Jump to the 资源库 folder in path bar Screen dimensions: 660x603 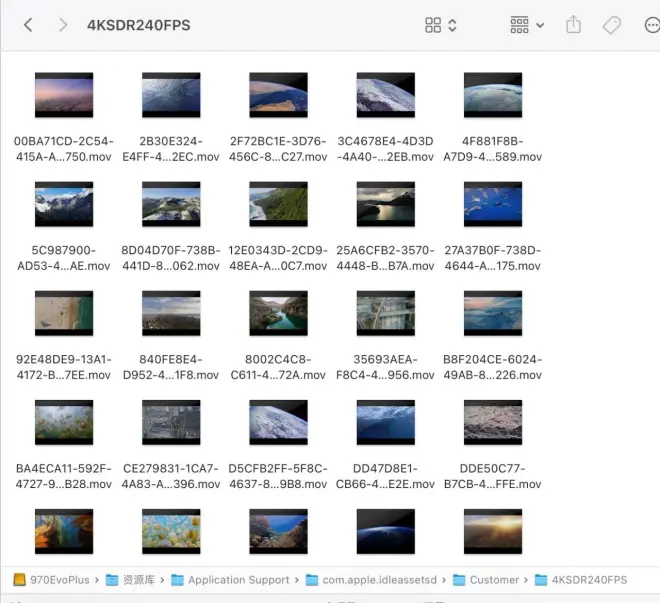pyautogui.click(x=130, y=580)
